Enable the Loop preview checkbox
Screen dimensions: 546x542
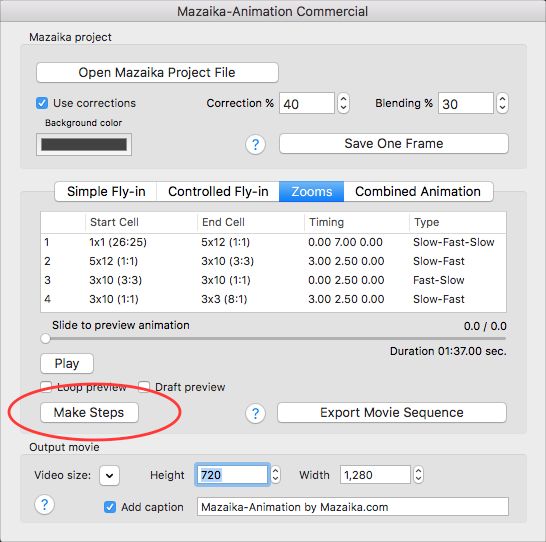[46, 387]
